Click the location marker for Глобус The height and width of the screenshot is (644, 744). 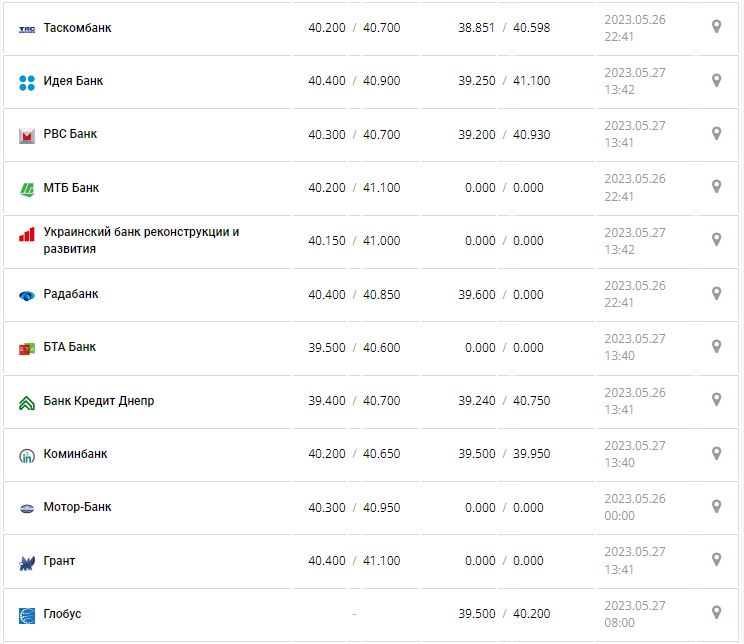tap(716, 612)
